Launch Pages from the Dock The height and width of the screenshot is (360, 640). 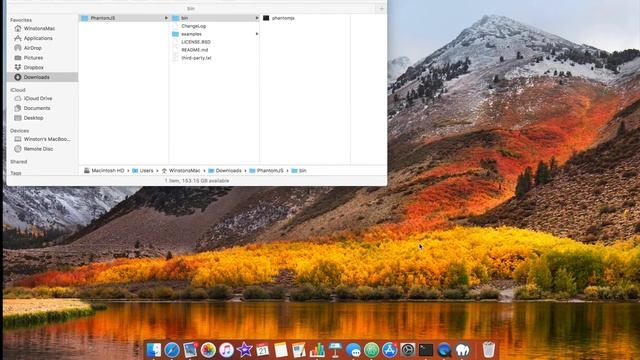(299, 350)
